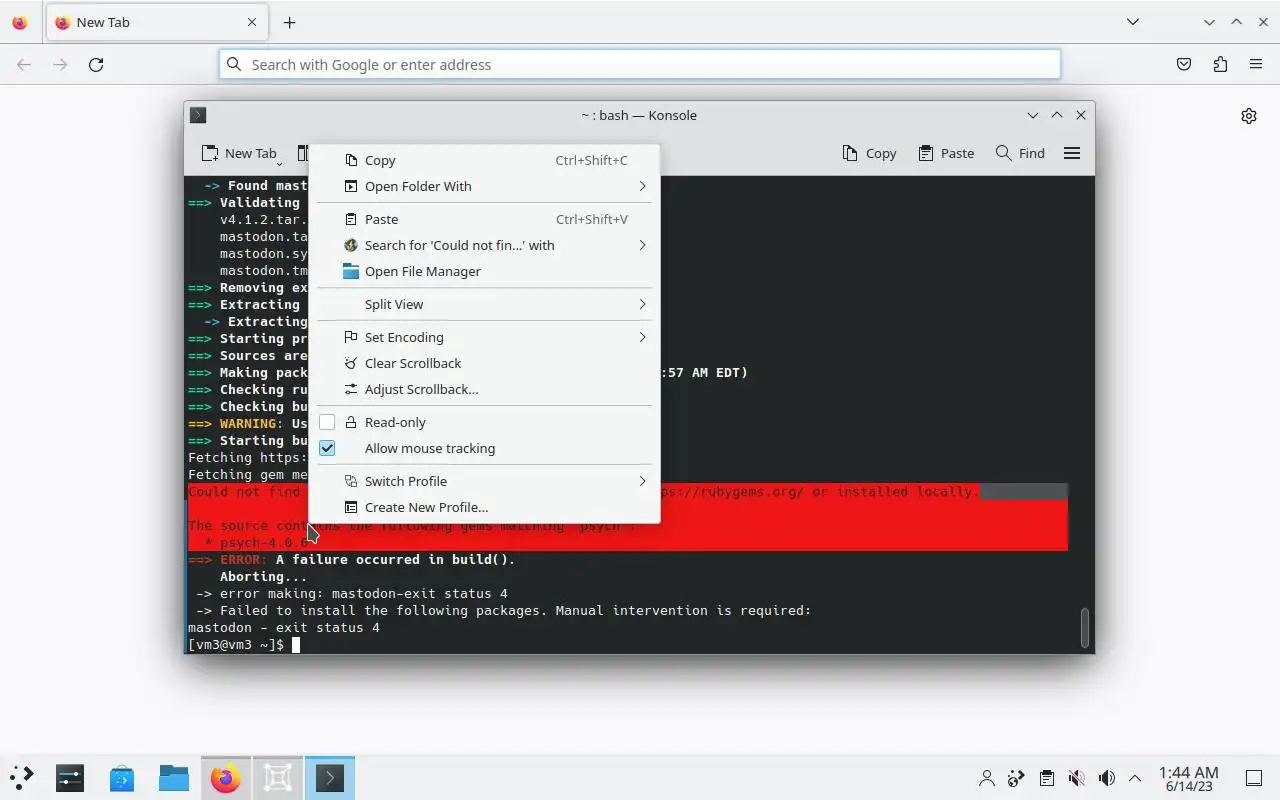Open the 'Open Folder With' submenu
1280x800 pixels.
pyautogui.click(x=485, y=186)
